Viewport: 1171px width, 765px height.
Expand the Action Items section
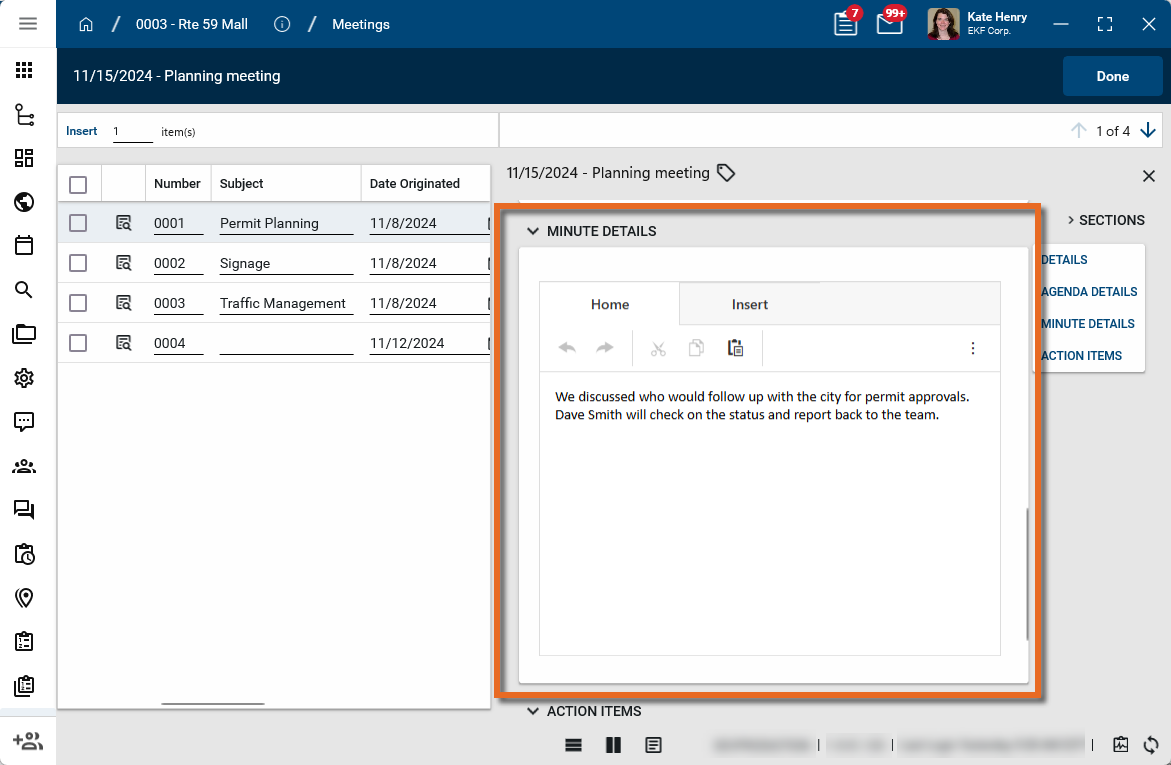click(x=533, y=711)
